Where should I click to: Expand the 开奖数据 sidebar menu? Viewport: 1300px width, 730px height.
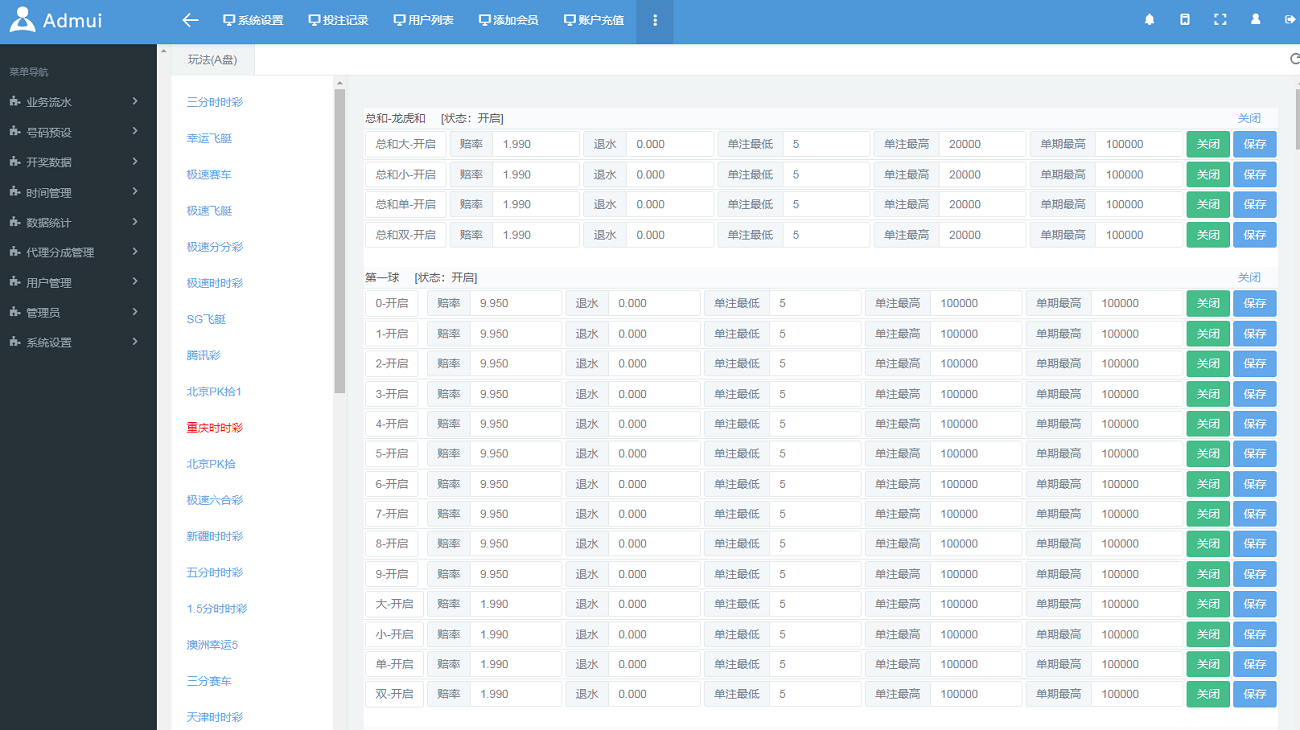point(70,162)
